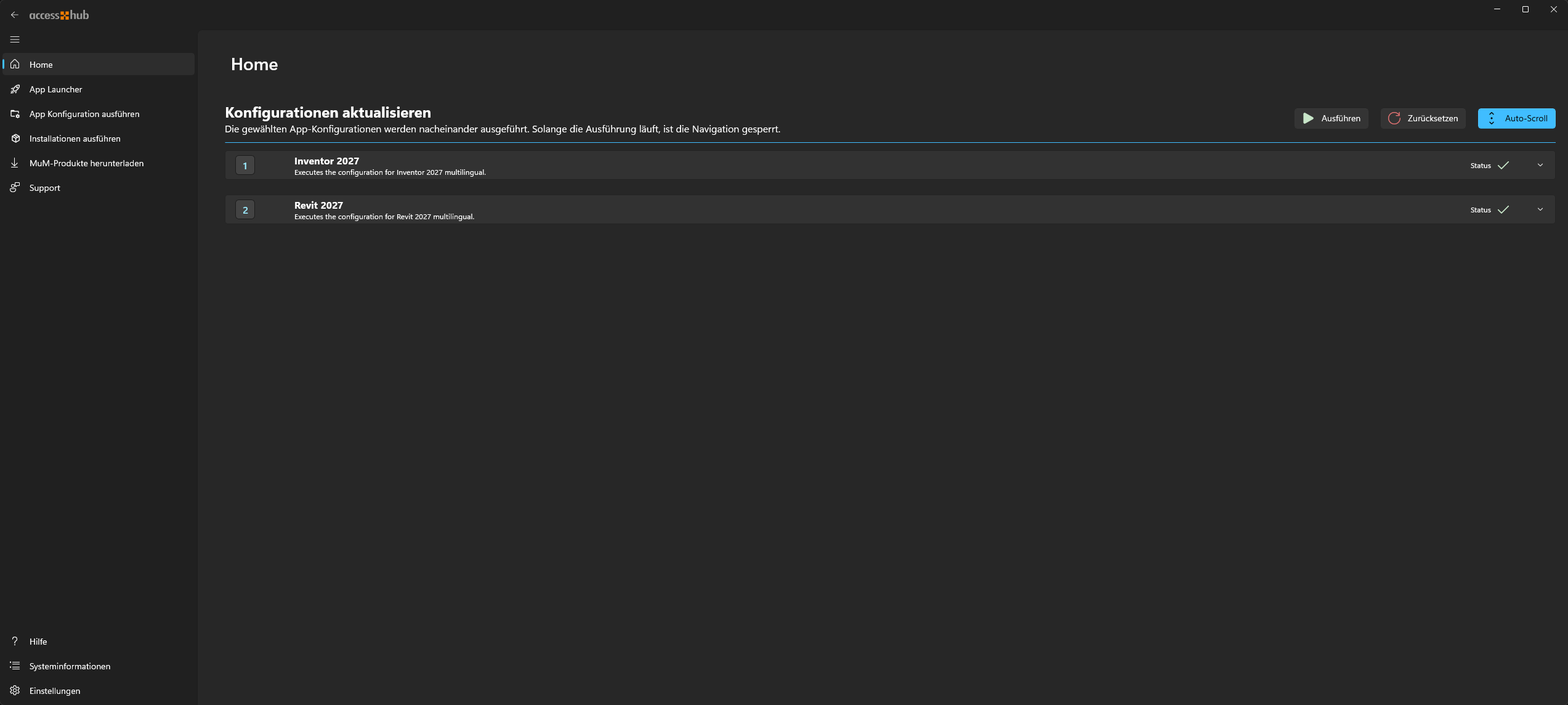Click 'Executes the configuration for Revit 2027 multilingual.'

[x=384, y=217]
